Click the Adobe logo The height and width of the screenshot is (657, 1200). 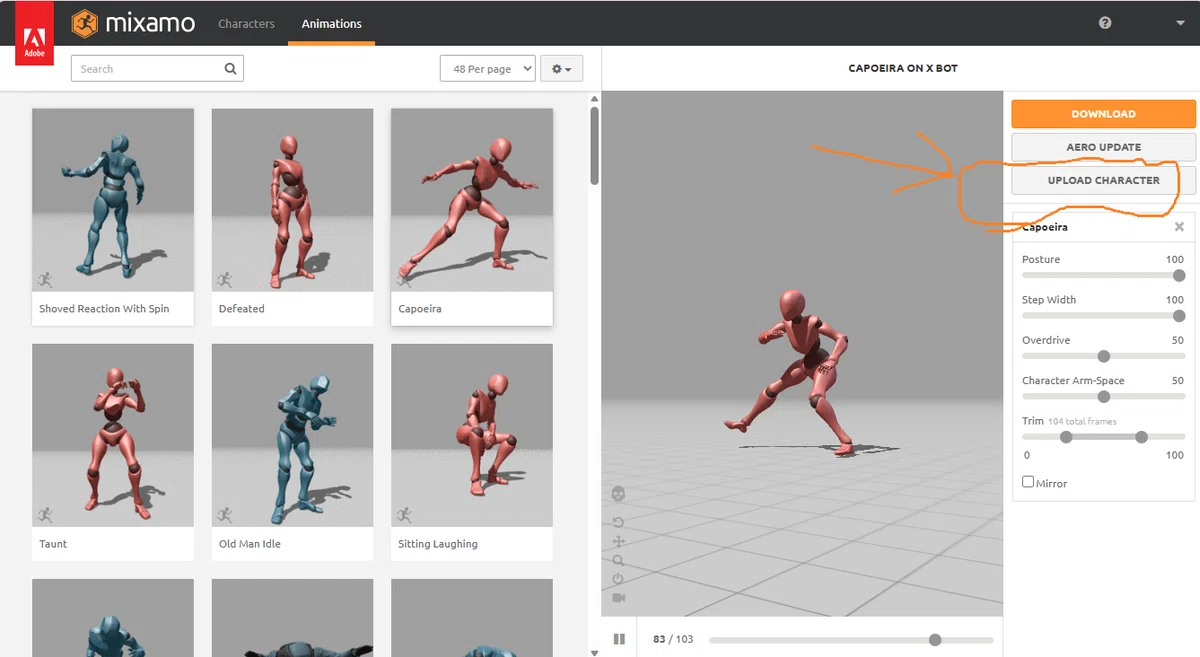click(34, 34)
